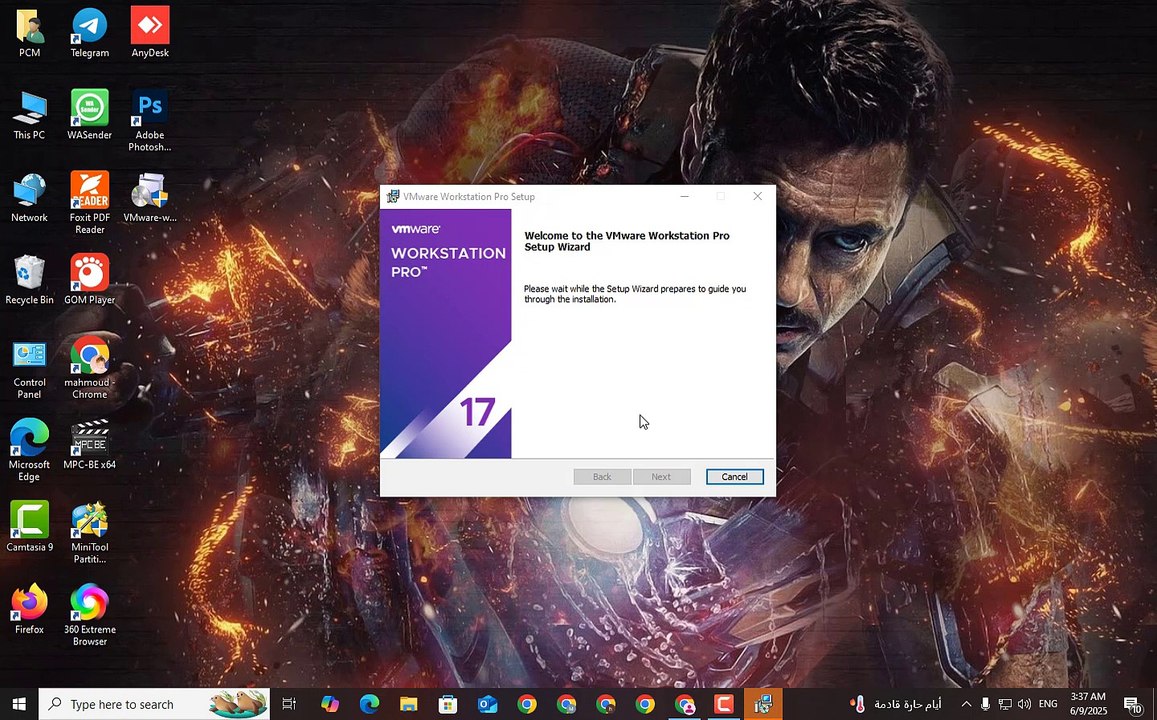Viewport: 1157px width, 720px height.
Task: Select the Foxit PDF Reader desktop icon
Action: (89, 192)
